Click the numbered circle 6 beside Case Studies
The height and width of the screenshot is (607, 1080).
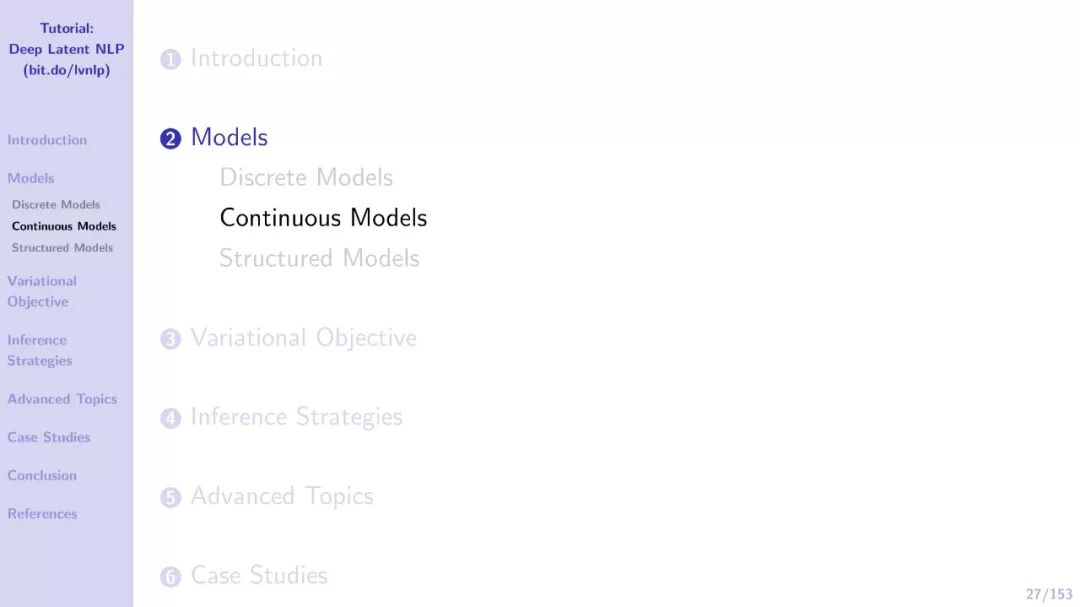pyautogui.click(x=170, y=577)
